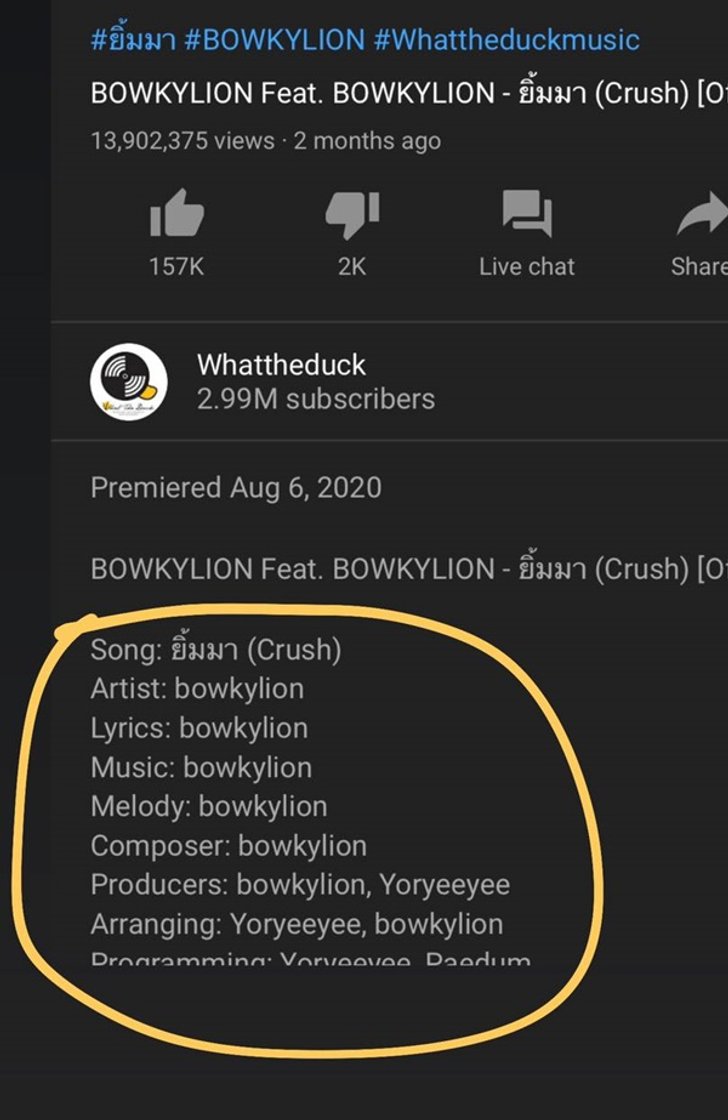
Task: Open the Whattheduck channel avatar
Action: coord(129,382)
